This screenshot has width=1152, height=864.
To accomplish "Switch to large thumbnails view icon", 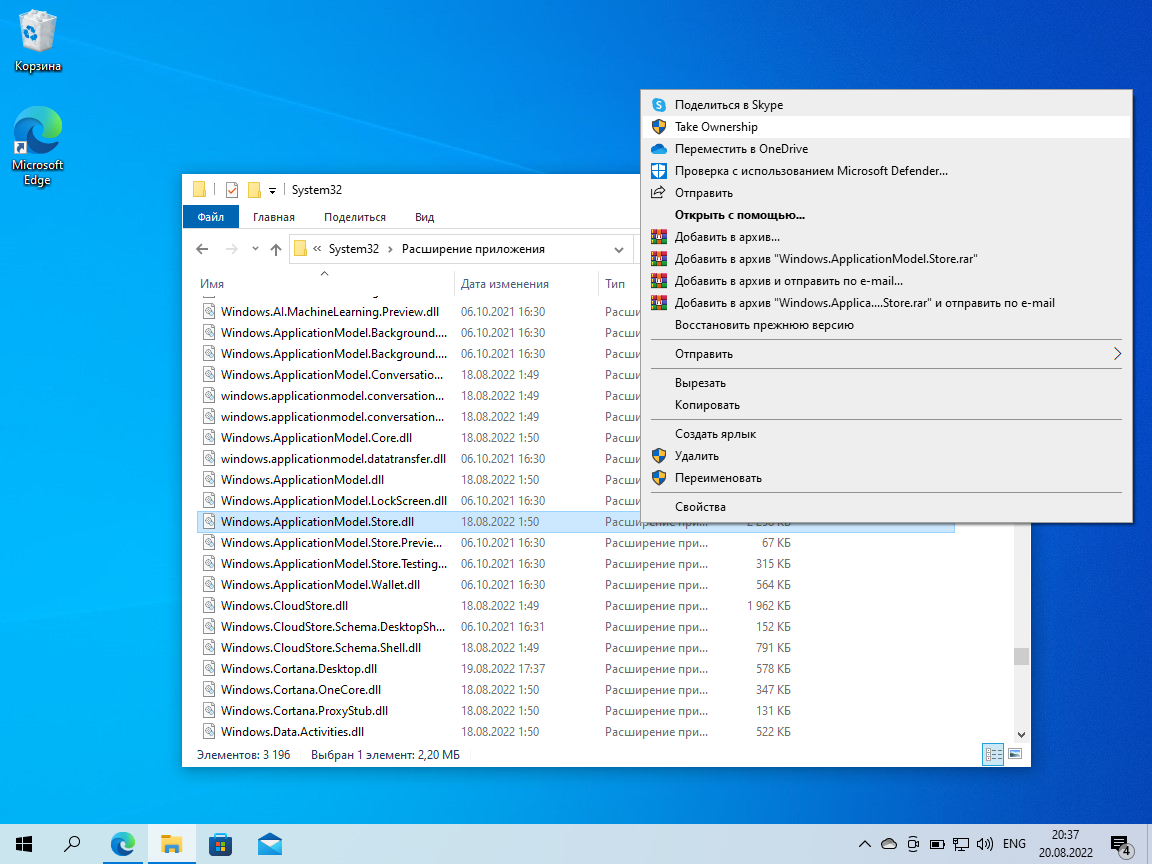I will tap(1015, 755).
